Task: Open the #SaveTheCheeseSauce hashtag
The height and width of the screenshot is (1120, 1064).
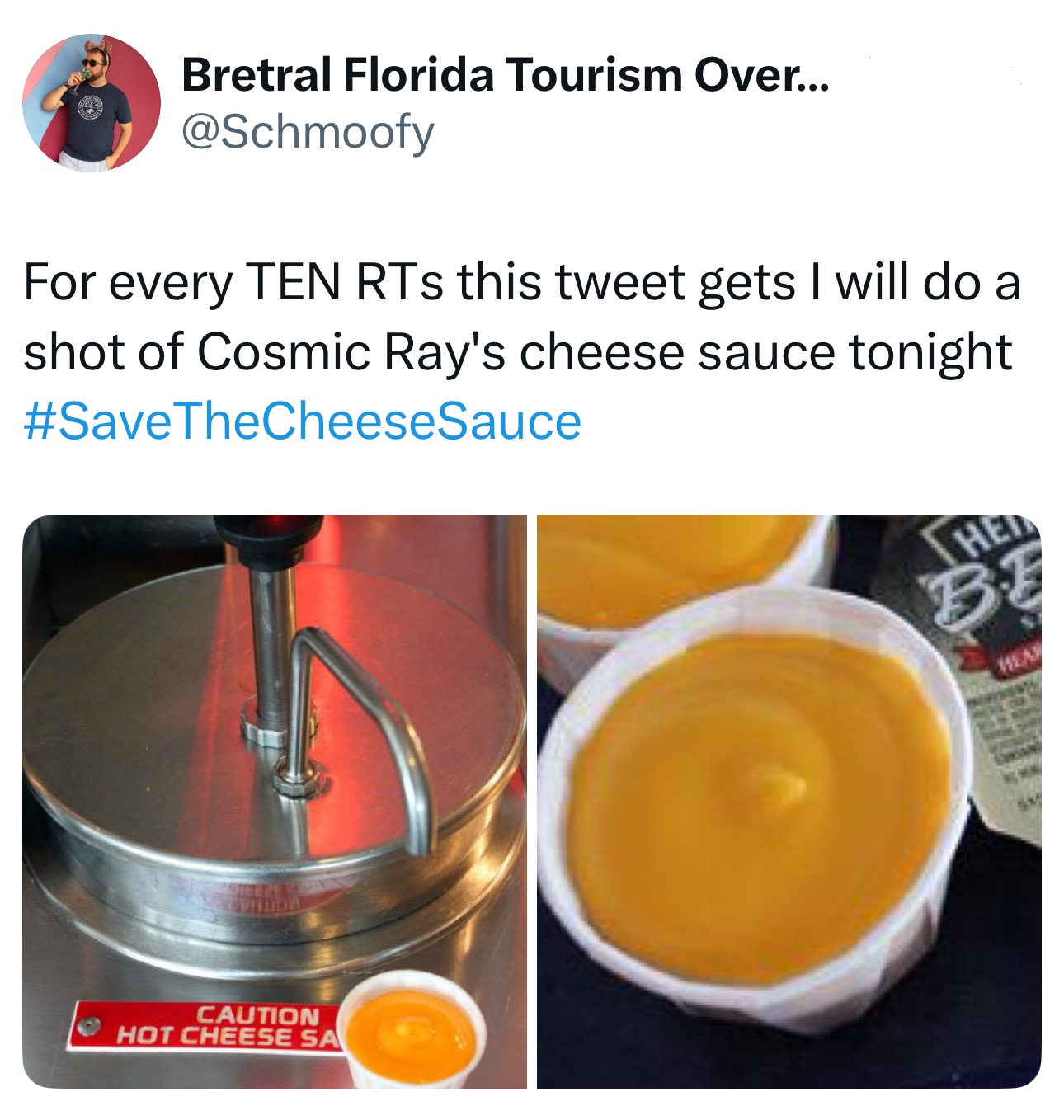Action: (x=303, y=421)
